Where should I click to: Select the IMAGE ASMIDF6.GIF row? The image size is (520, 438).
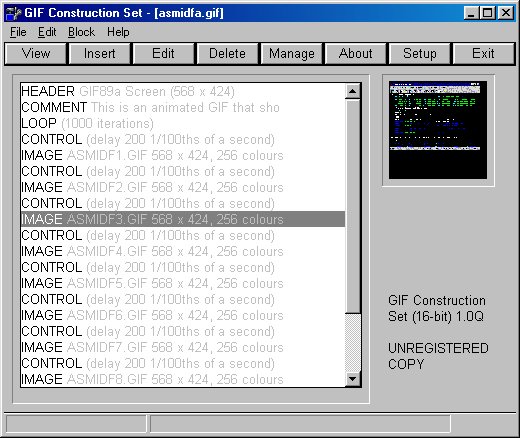pyautogui.click(x=183, y=315)
